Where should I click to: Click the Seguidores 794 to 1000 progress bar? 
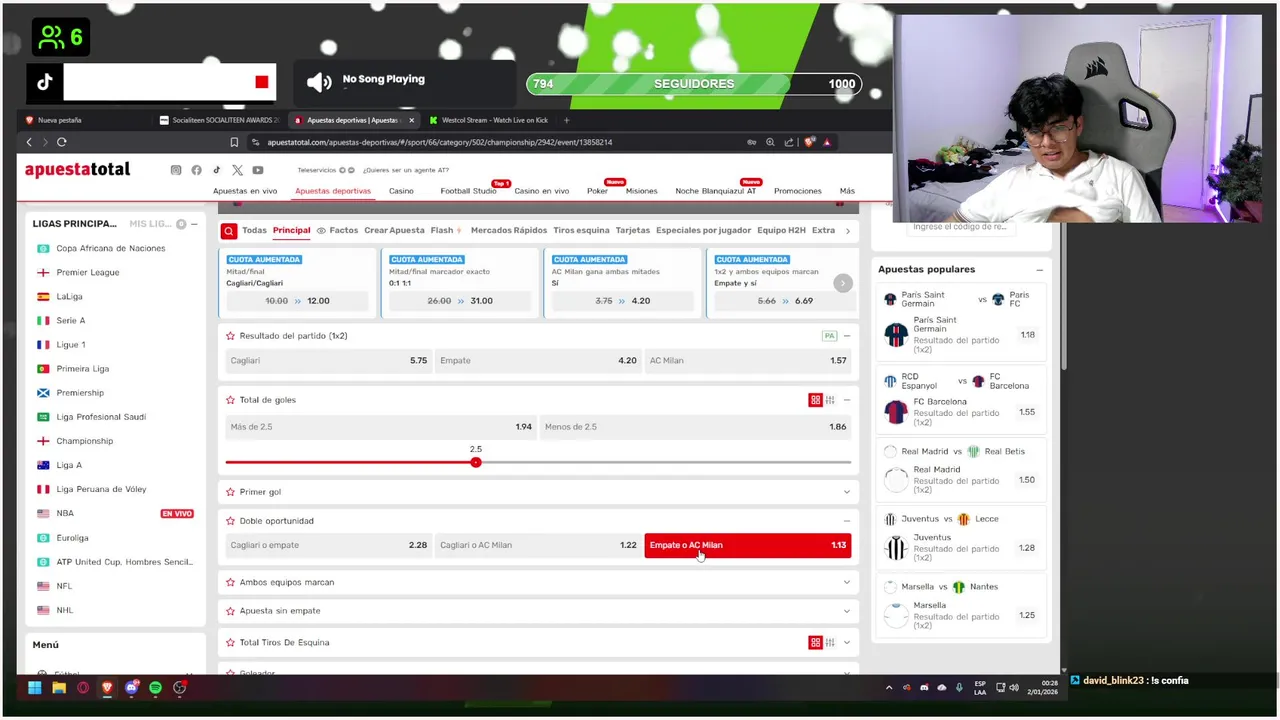point(694,84)
